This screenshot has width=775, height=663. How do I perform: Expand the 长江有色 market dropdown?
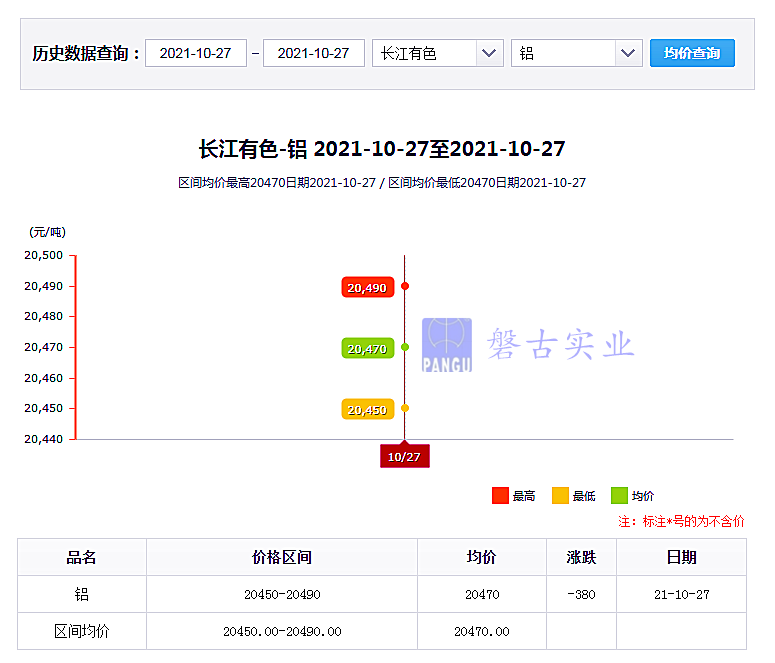(437, 53)
